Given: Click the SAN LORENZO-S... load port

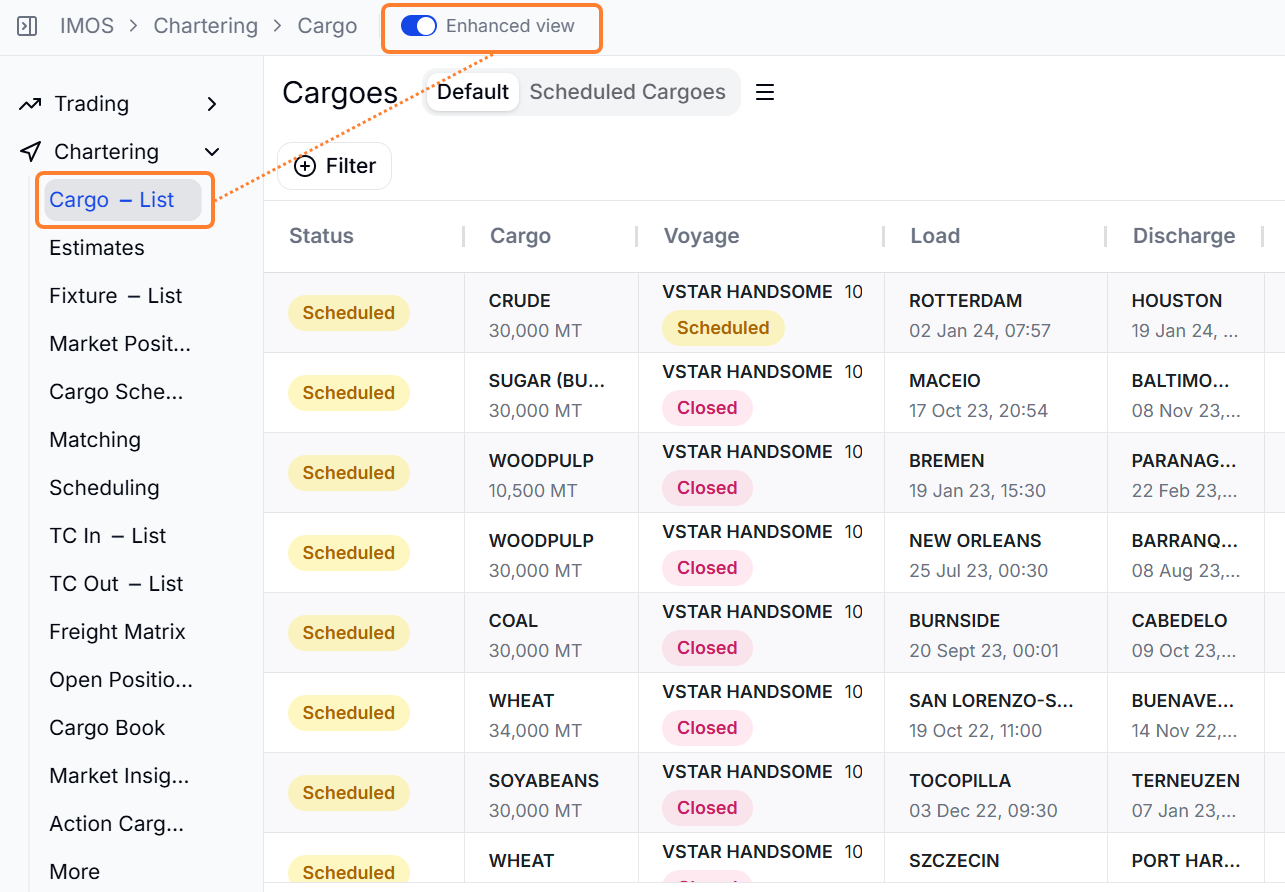Looking at the screenshot, I should (991, 701).
